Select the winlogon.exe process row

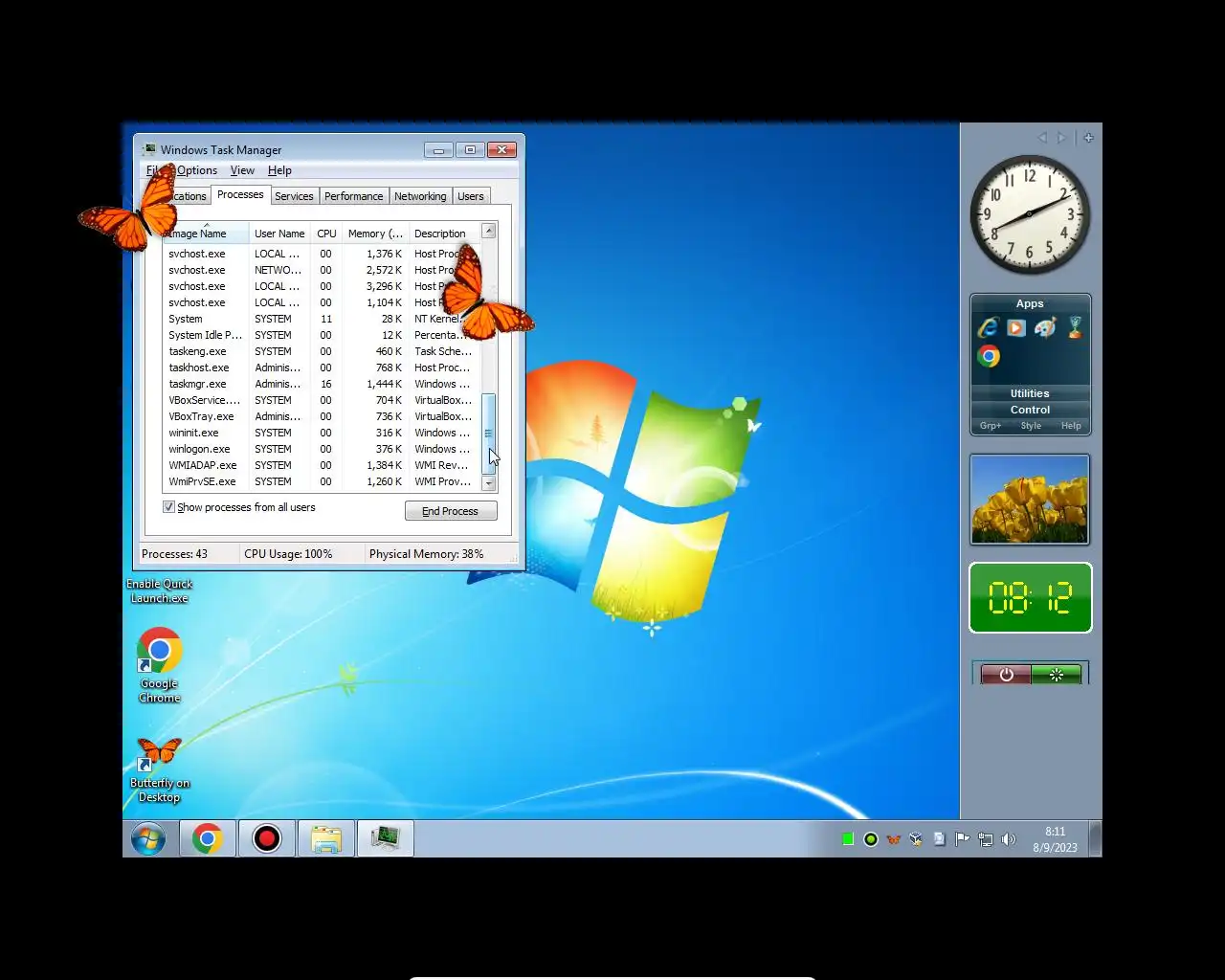pos(321,449)
